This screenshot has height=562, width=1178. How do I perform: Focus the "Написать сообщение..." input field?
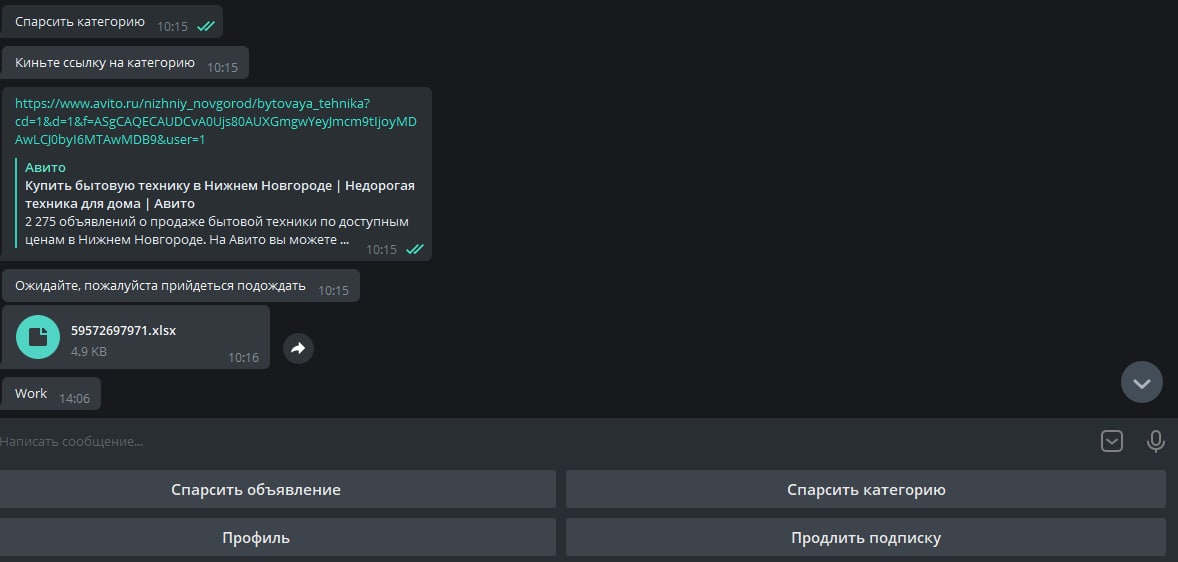point(540,441)
